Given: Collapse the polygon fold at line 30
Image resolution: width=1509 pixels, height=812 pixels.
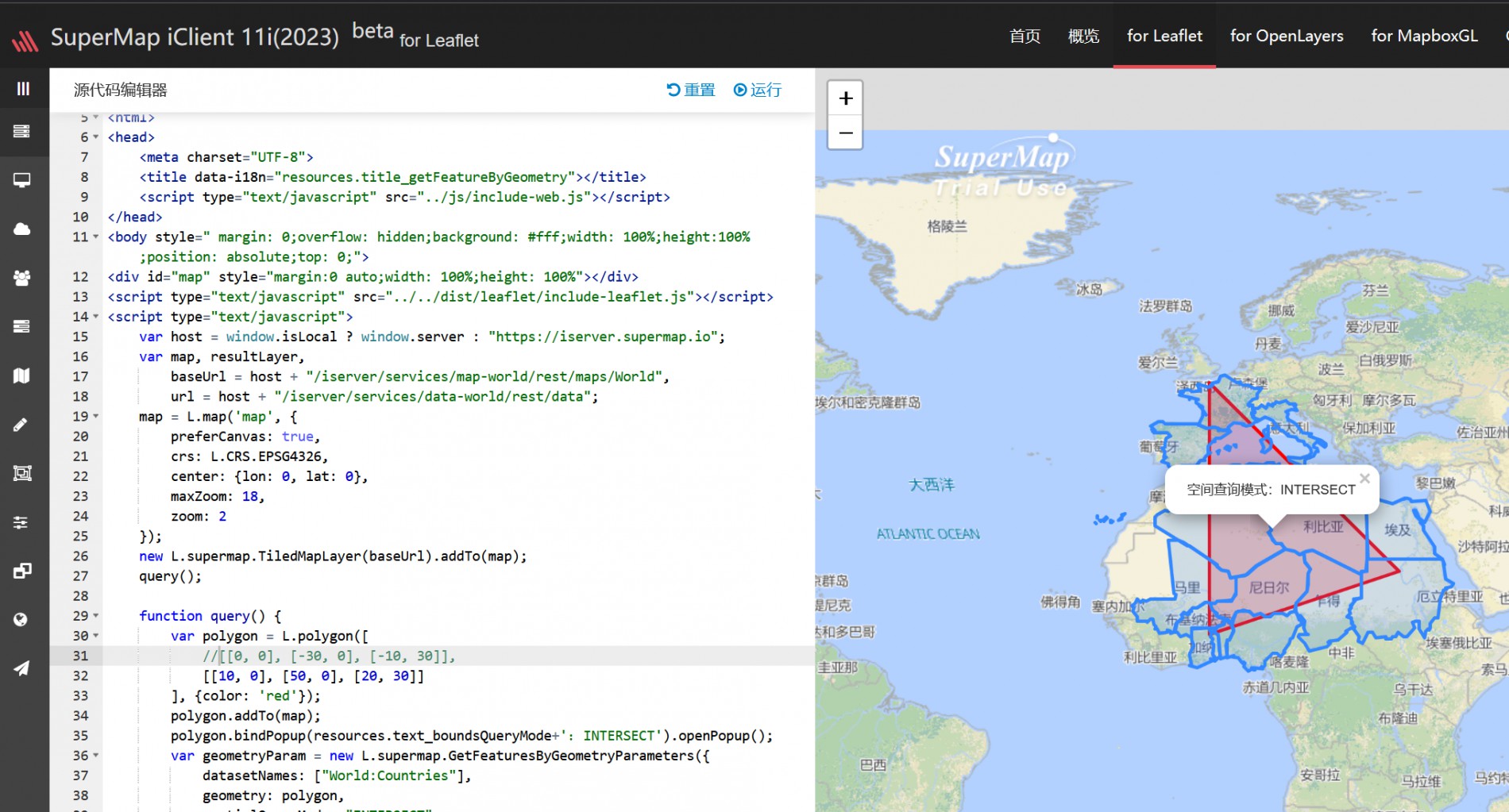Looking at the screenshot, I should tap(96, 636).
